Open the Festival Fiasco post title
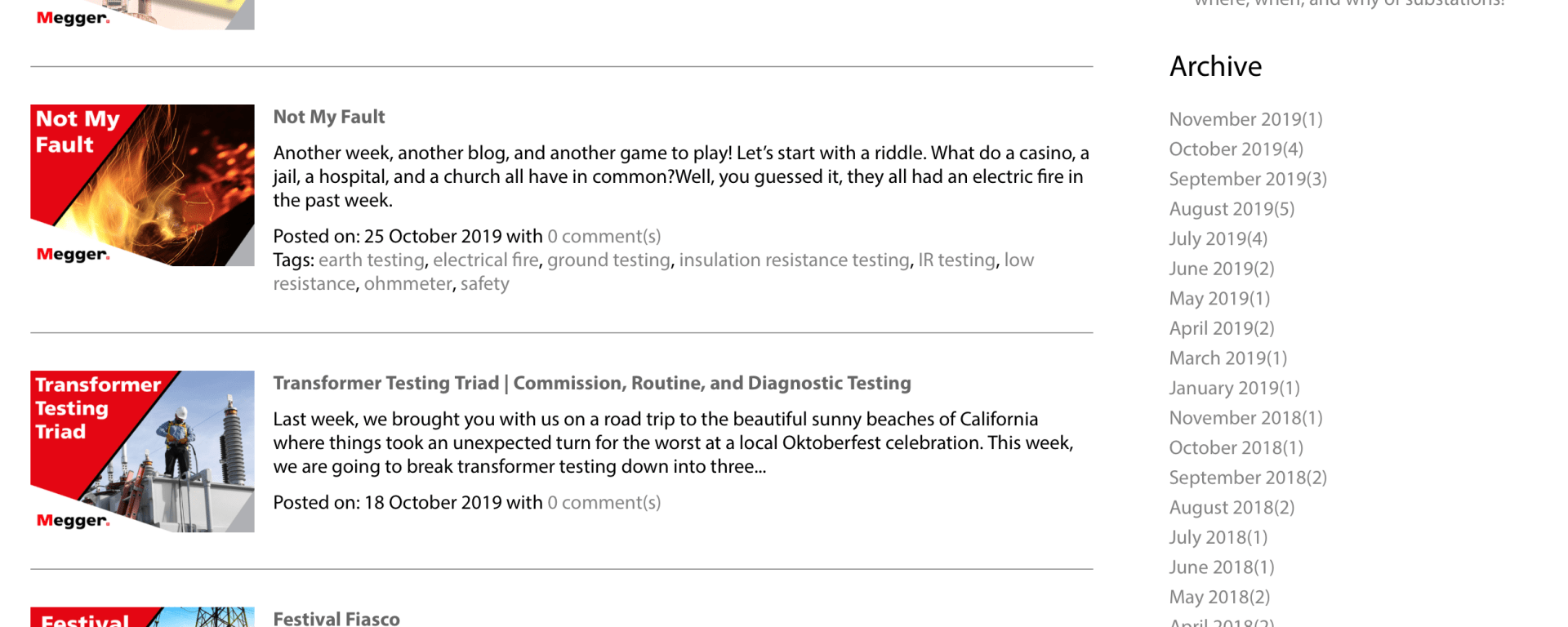 coord(336,618)
